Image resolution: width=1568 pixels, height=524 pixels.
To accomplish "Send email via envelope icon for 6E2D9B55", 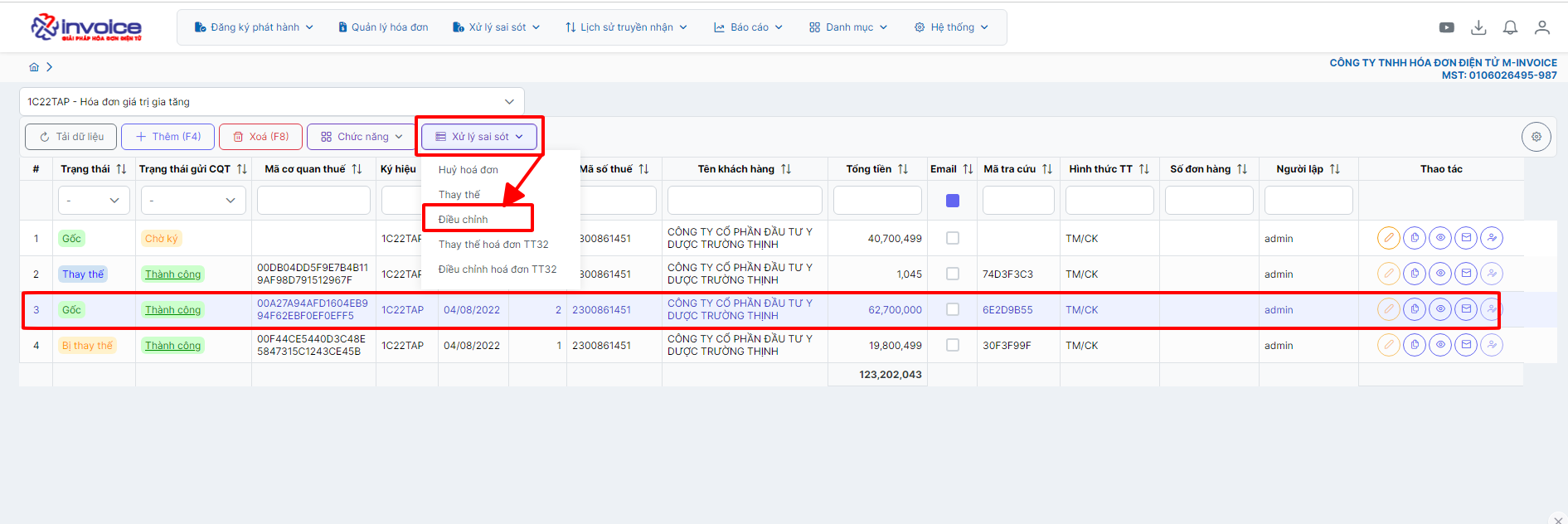I will (1466, 309).
